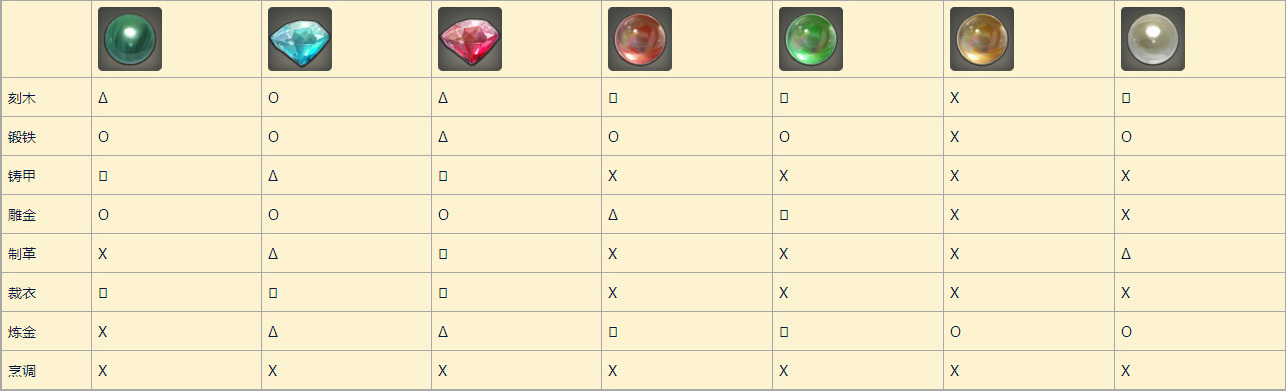Click the dark green orb icon
This screenshot has height=391, width=1286.
[x=130, y=39]
